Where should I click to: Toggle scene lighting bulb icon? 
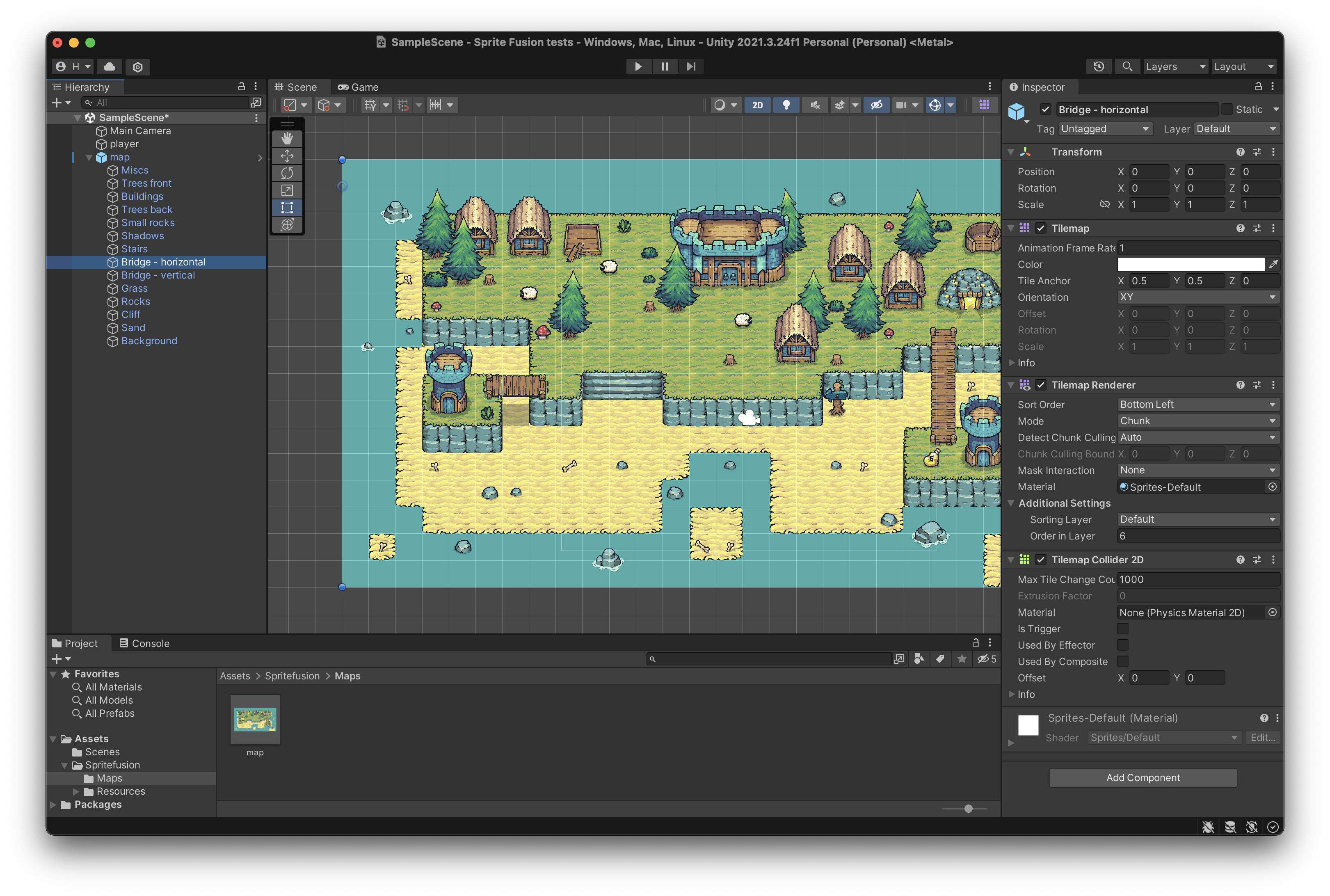click(x=786, y=105)
